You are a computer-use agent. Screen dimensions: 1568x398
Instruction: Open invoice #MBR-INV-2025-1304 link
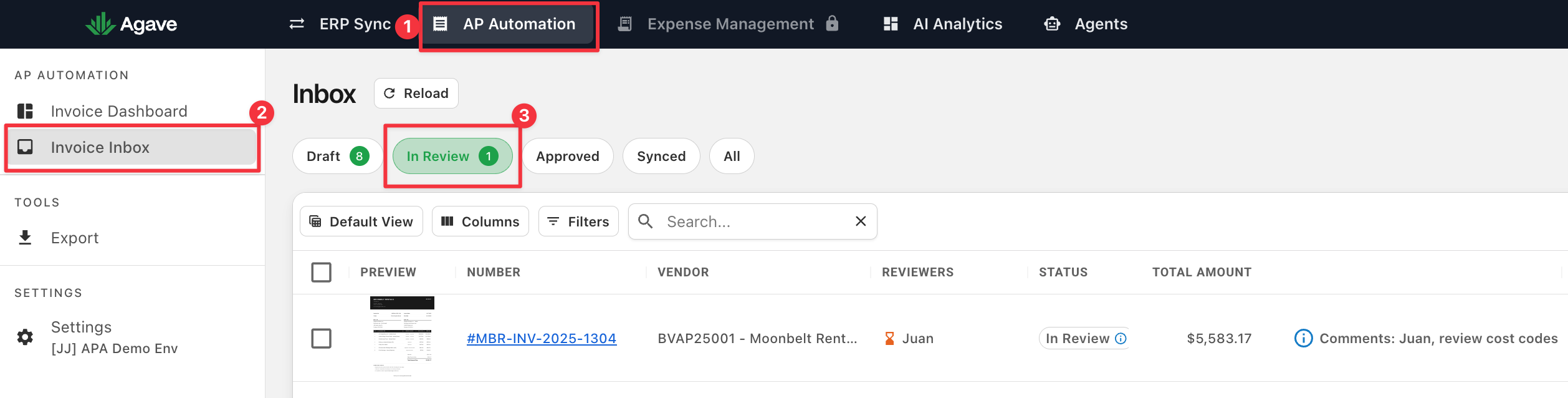click(x=542, y=338)
